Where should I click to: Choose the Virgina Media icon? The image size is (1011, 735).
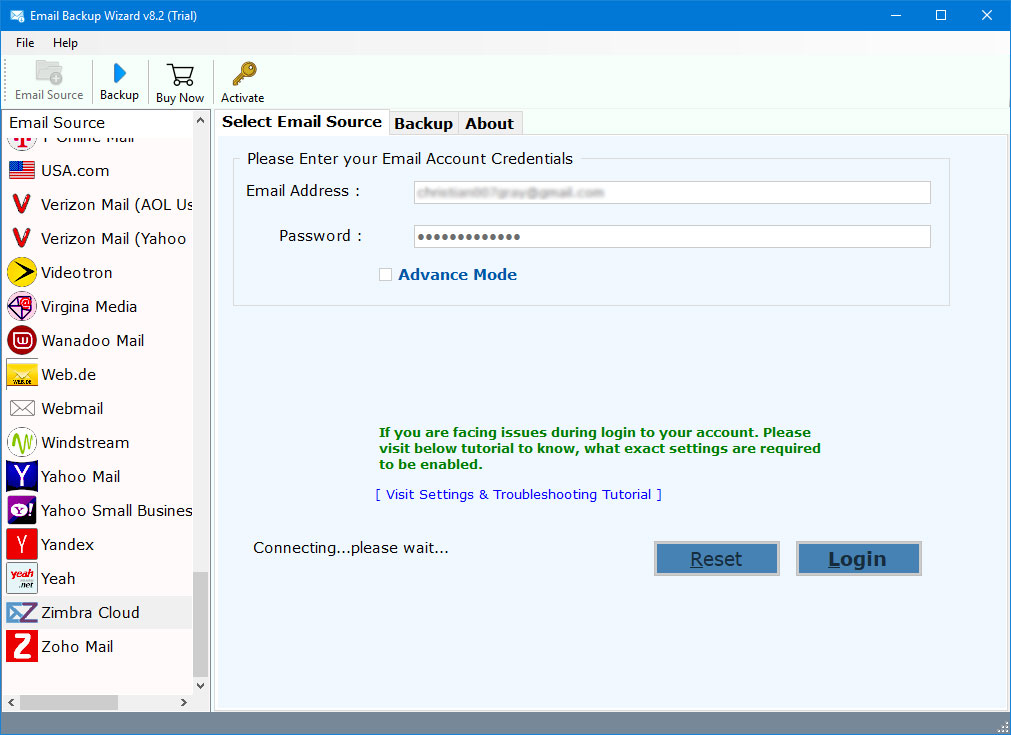coord(22,306)
